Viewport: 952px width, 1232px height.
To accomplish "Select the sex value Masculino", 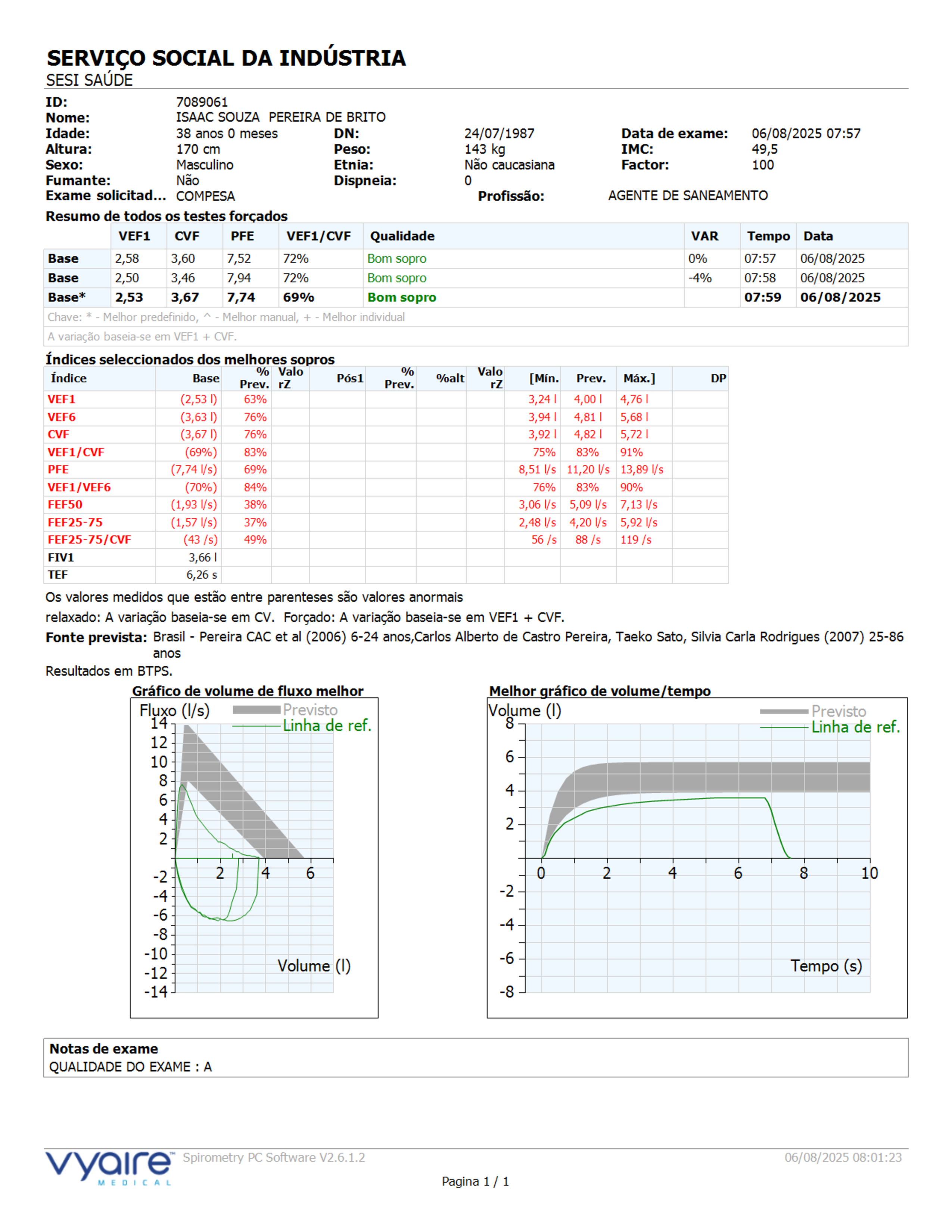I will click(205, 165).
